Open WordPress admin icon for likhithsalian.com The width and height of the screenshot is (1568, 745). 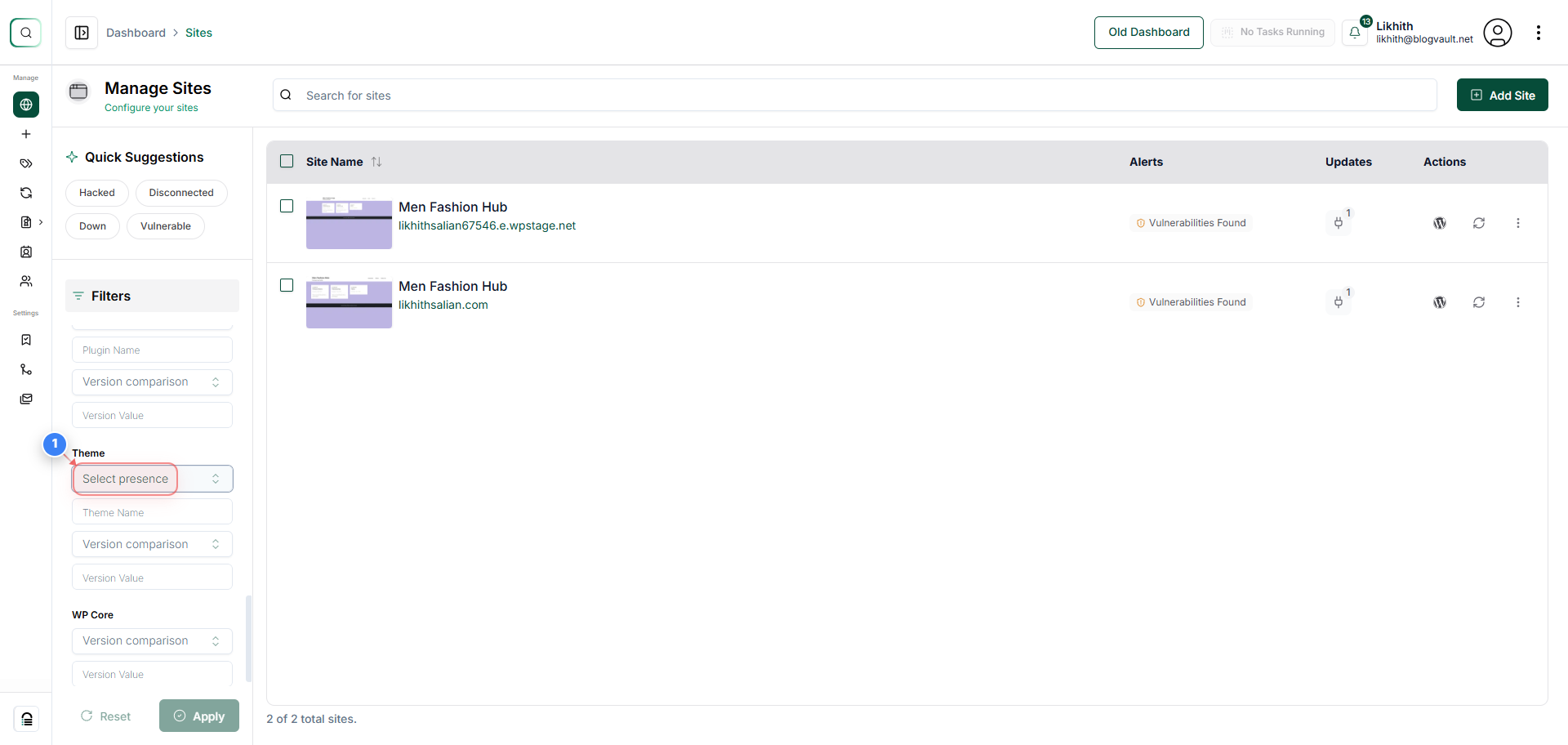click(1440, 302)
